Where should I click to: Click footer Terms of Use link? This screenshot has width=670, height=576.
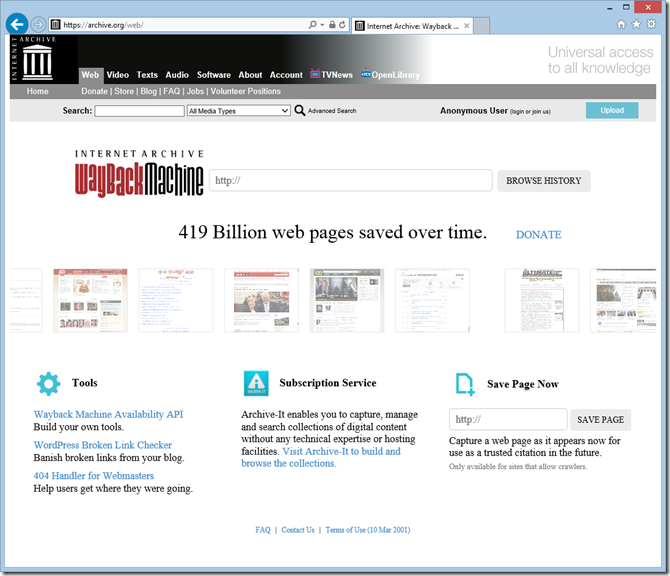click(x=368, y=530)
